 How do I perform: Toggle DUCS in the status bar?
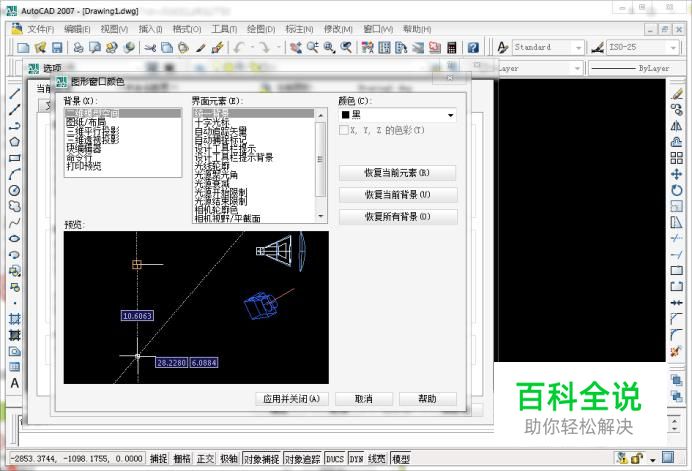tap(335, 459)
